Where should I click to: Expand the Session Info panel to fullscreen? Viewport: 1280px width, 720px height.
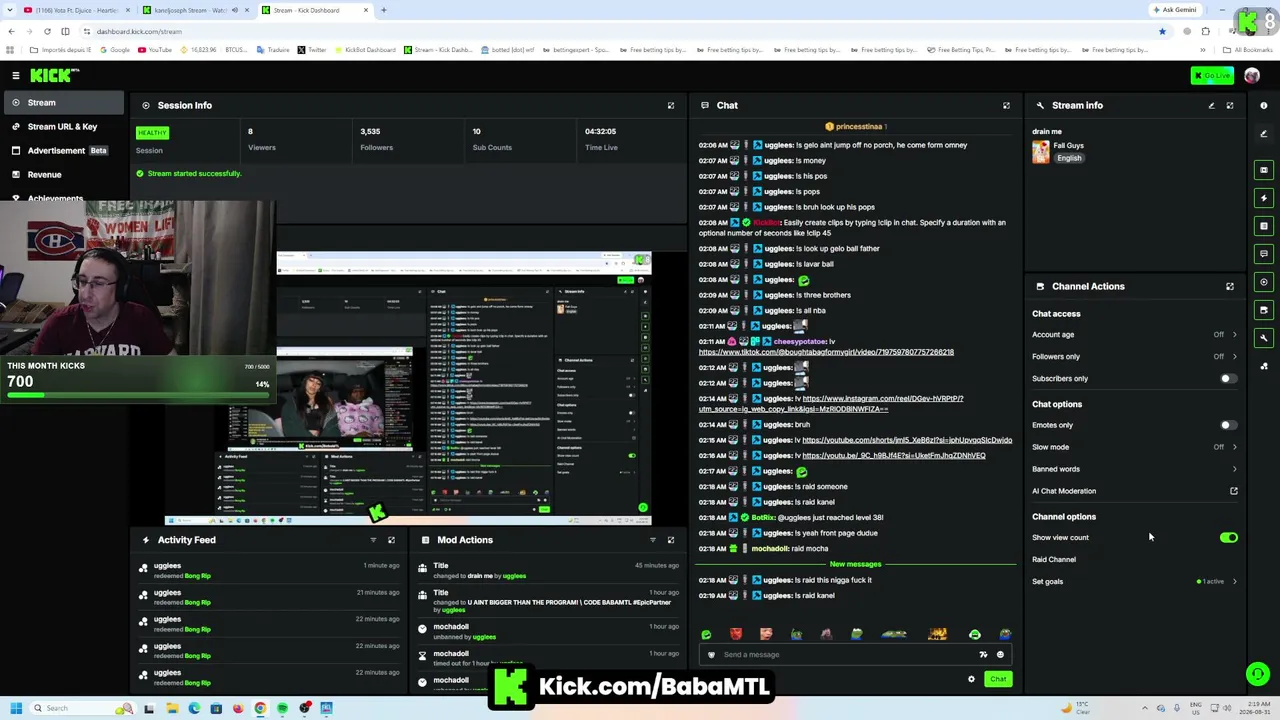[x=671, y=105]
